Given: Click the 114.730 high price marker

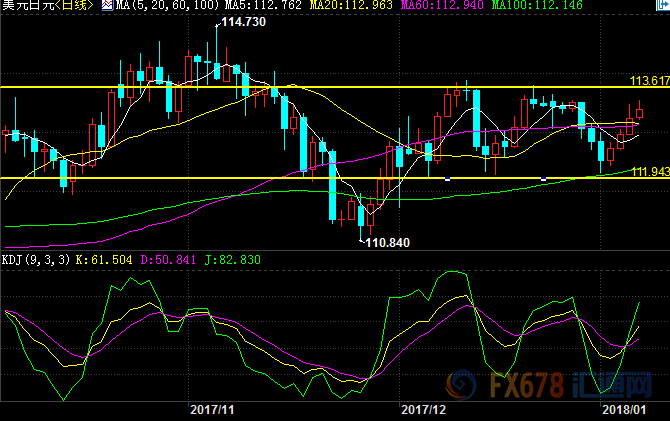Looking at the screenshot, I should click(243, 22).
